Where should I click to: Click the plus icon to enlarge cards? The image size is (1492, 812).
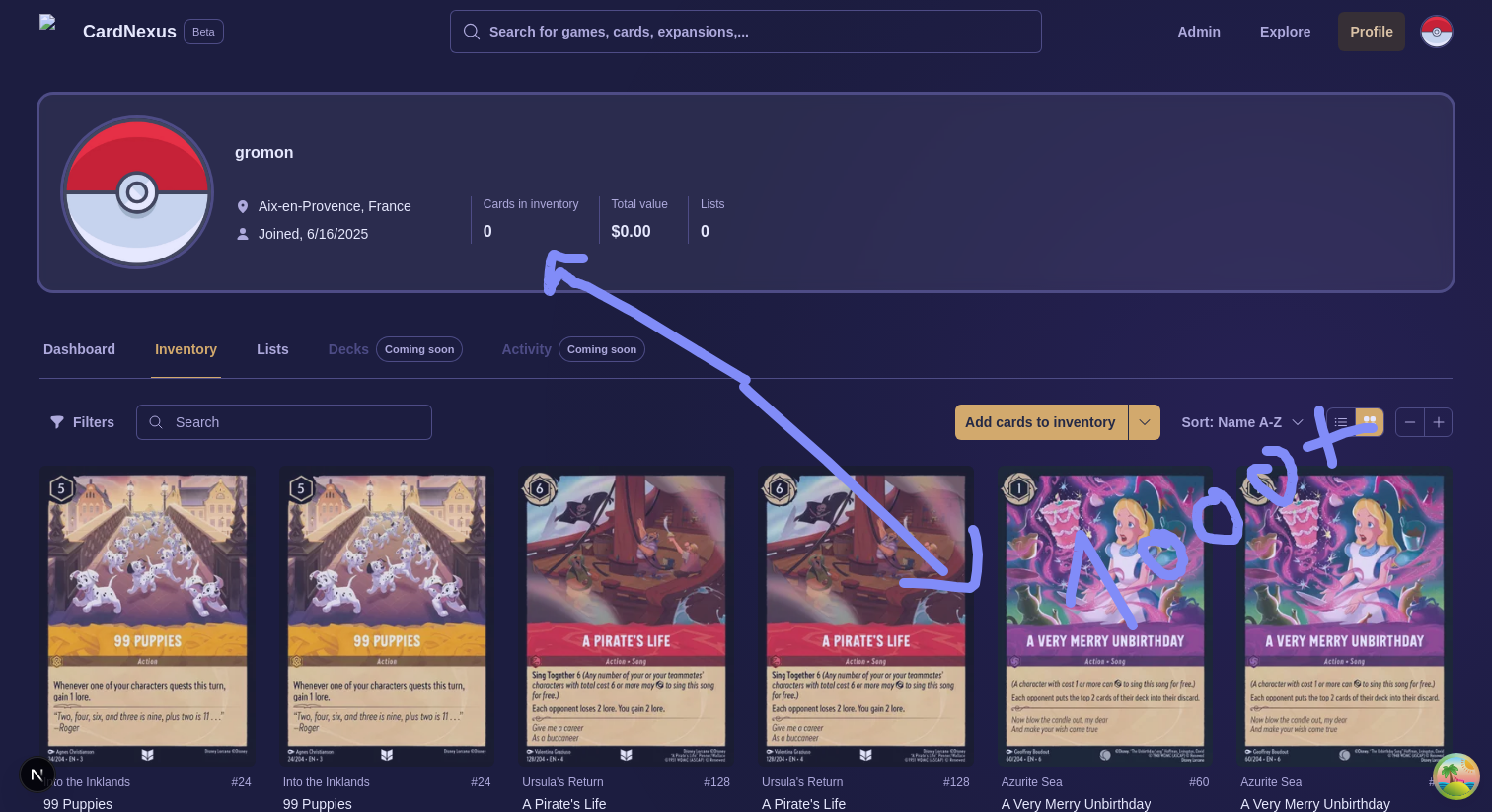(1439, 422)
